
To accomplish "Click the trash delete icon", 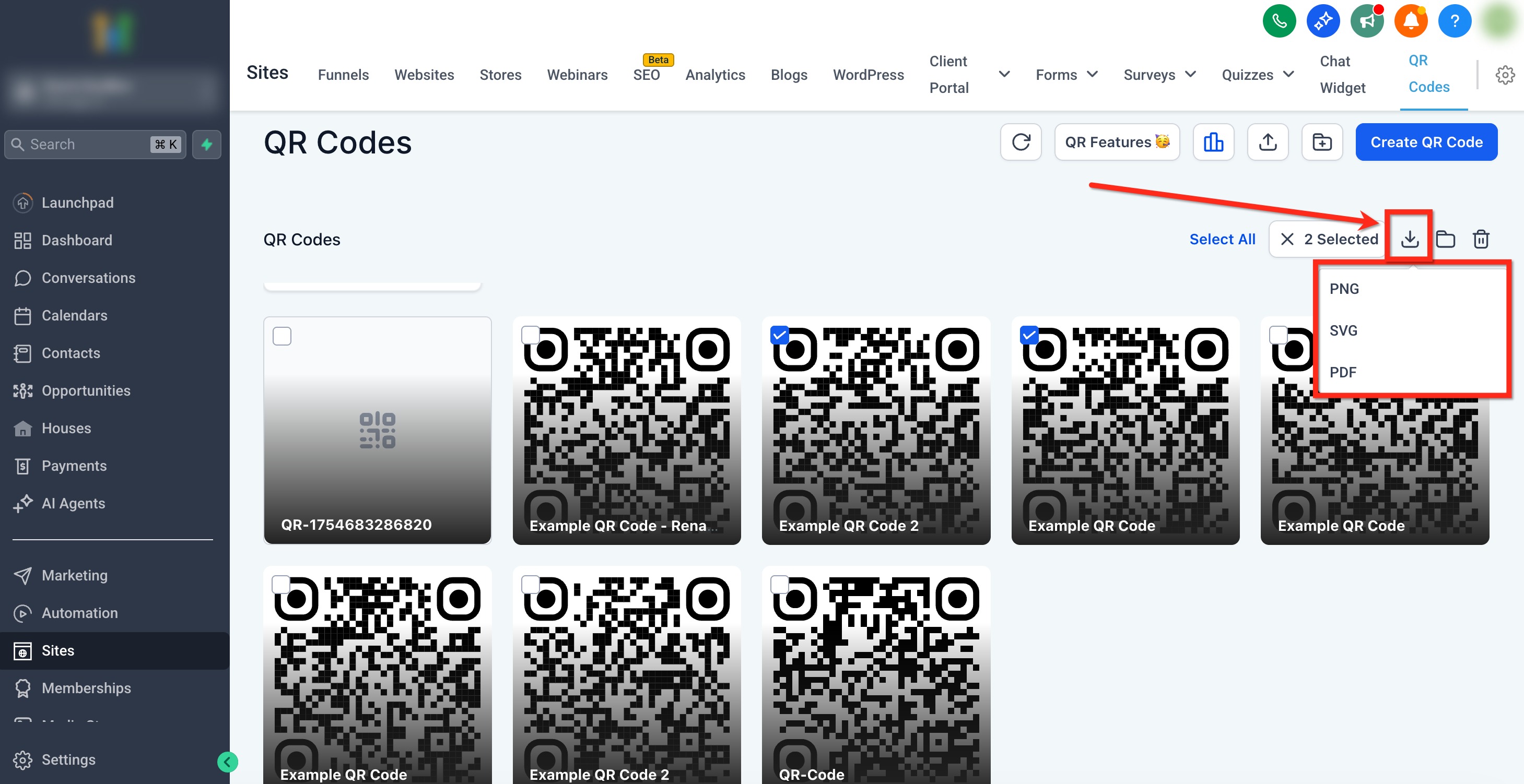I will (x=1480, y=239).
